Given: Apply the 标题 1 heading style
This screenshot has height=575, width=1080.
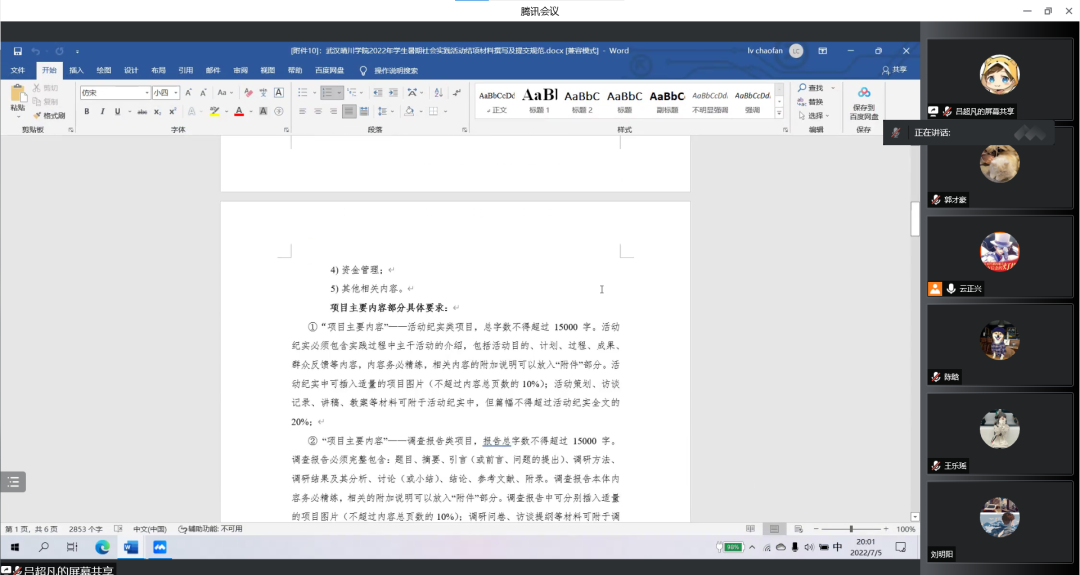Looking at the screenshot, I should point(540,99).
